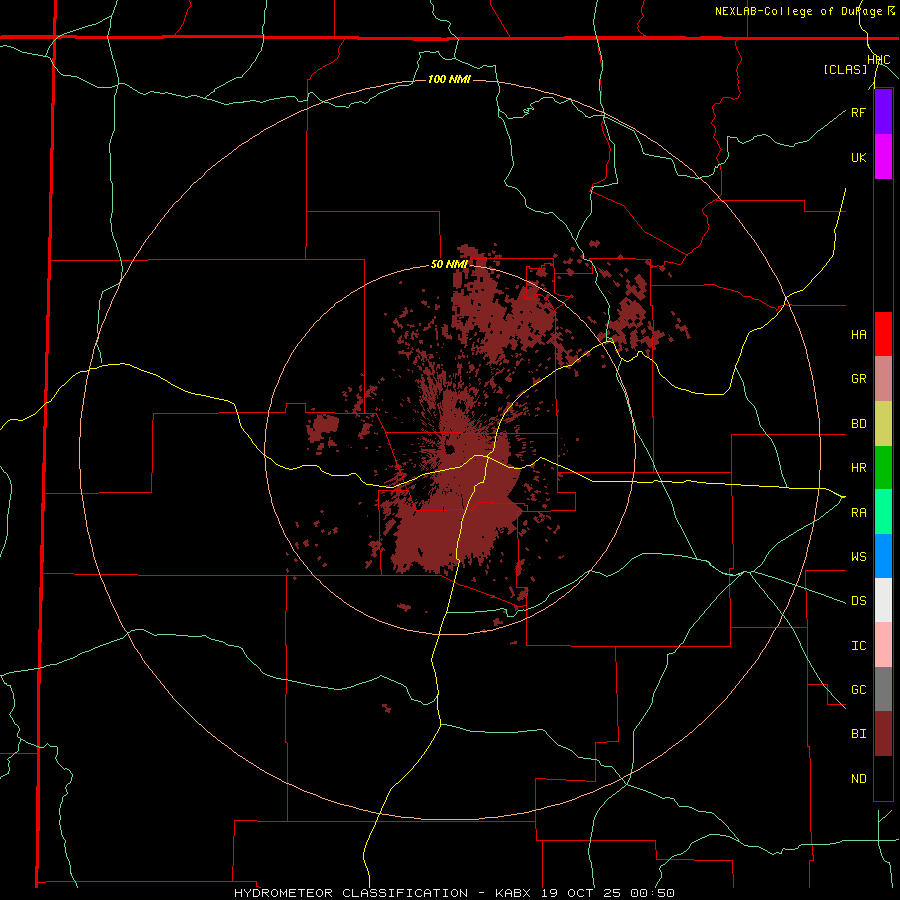Click the BI dark red legend swatch
The height and width of the screenshot is (900, 900).
click(883, 734)
